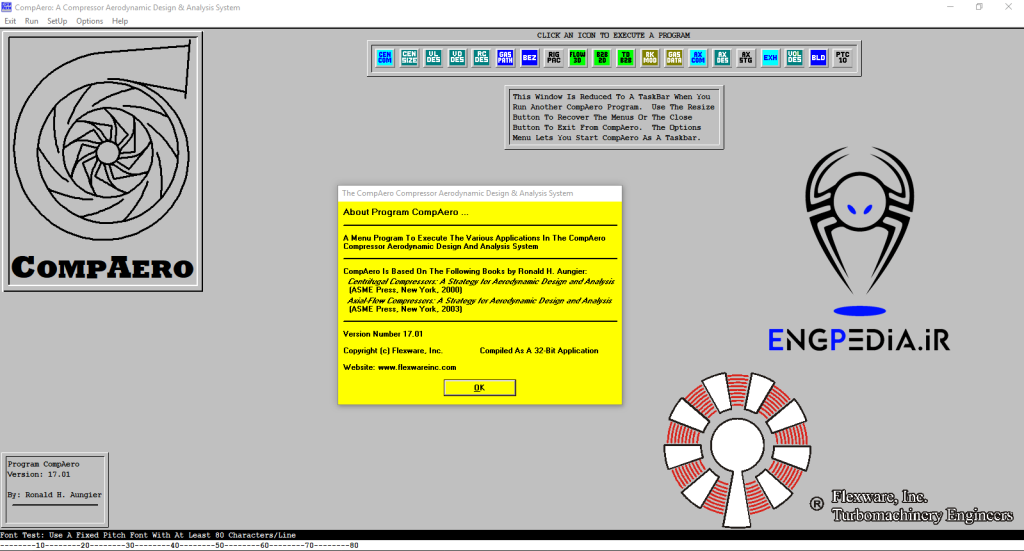Run the PTC 10 program icon
This screenshot has width=1024, height=551.
tap(843, 58)
